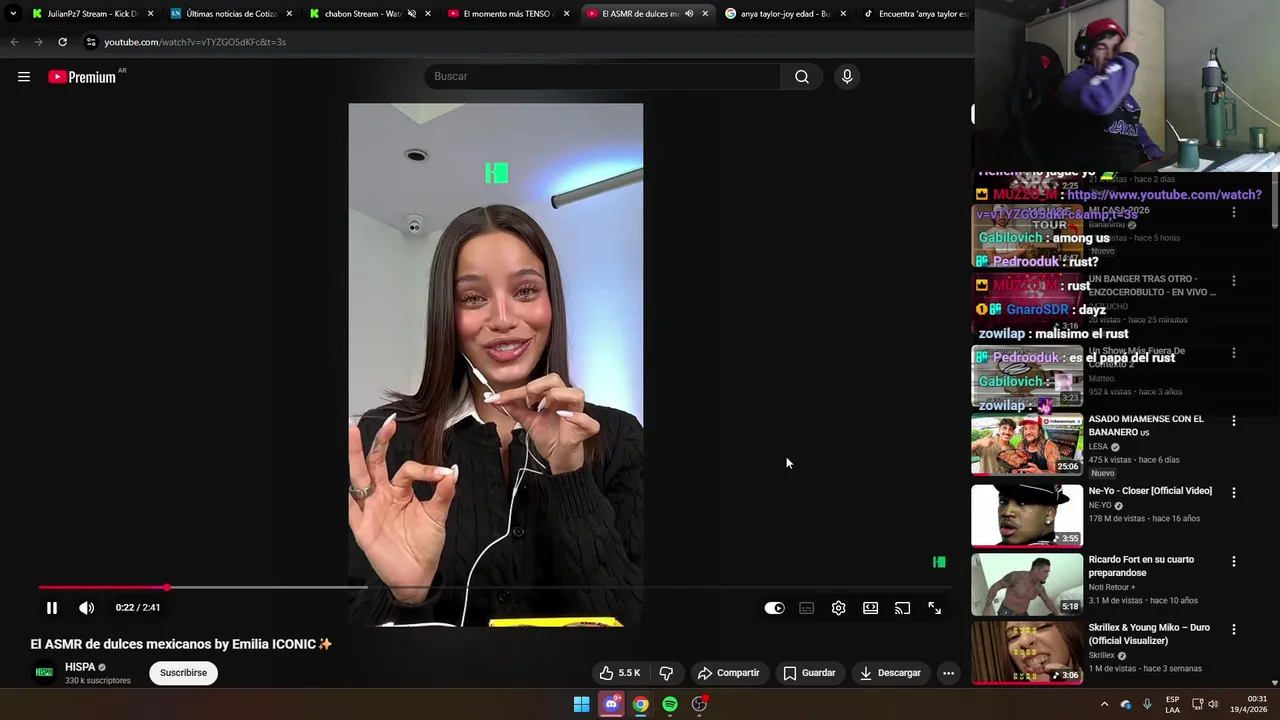The width and height of the screenshot is (1280, 720).
Task: Open Chrome from the taskbar
Action: coord(640,704)
